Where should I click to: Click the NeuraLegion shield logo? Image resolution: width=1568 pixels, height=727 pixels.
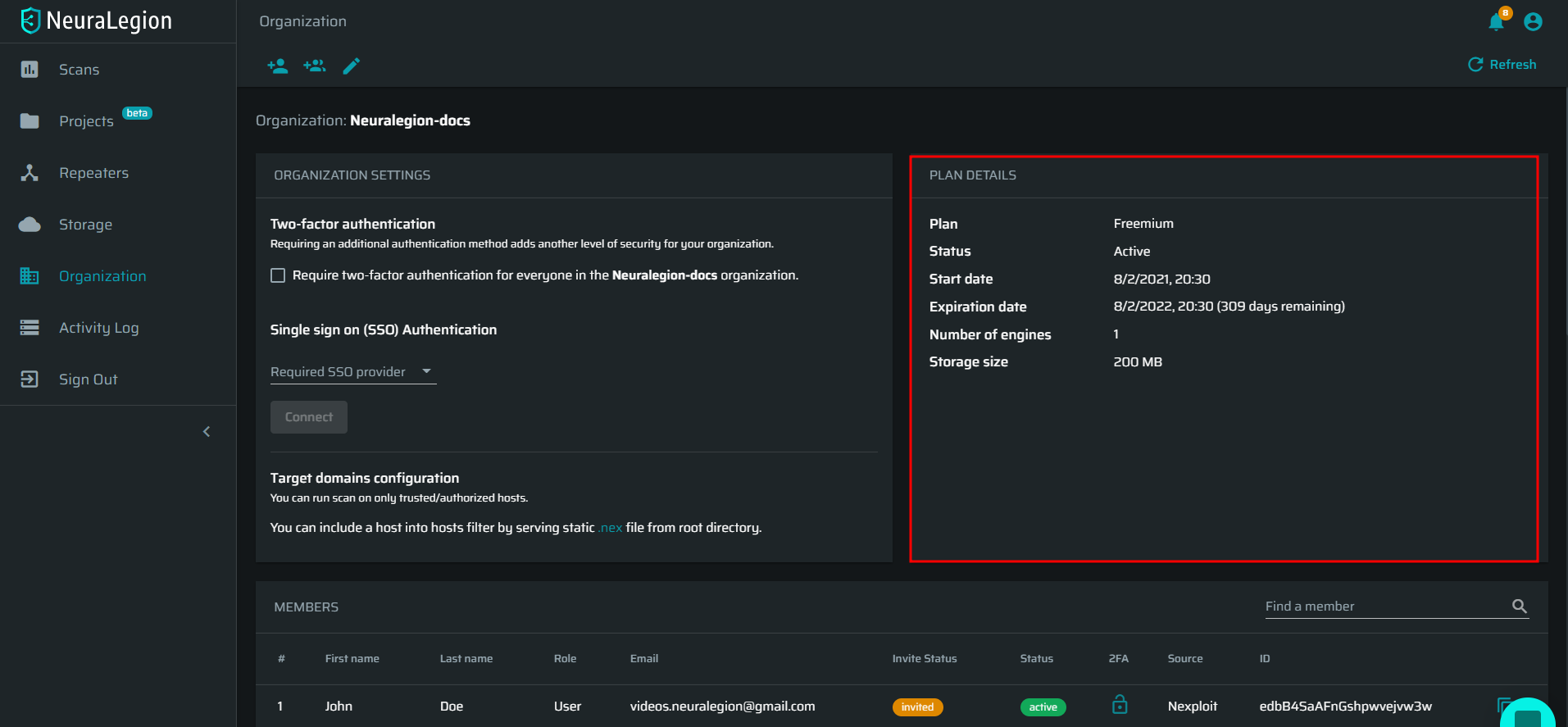[30, 20]
